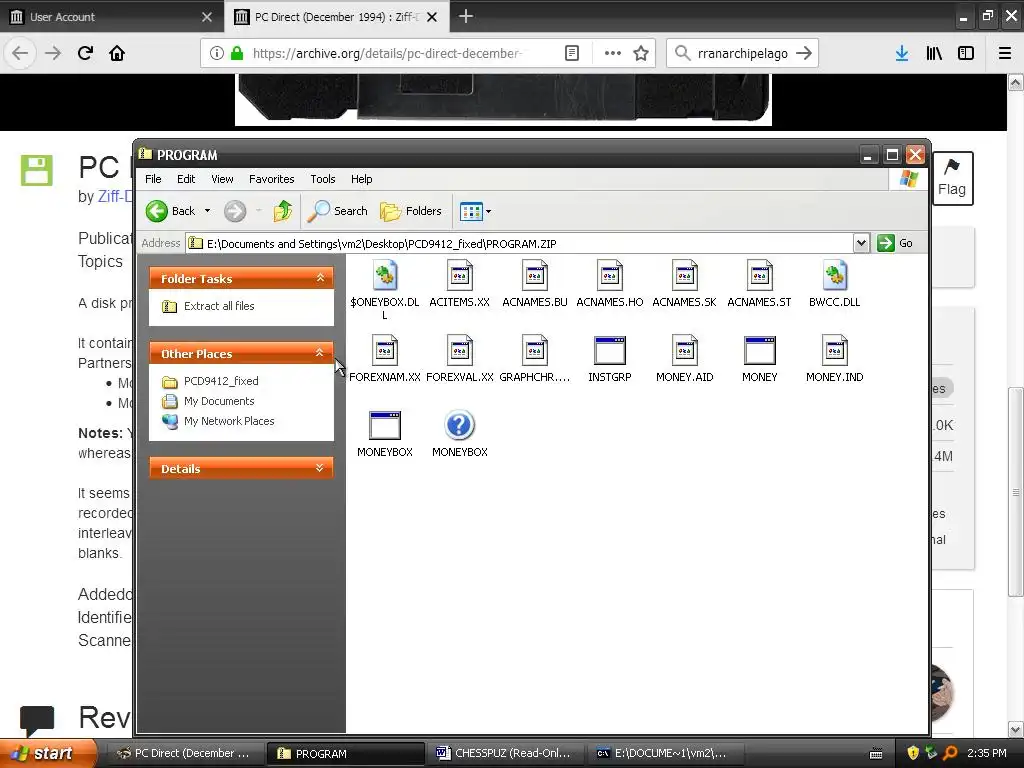This screenshot has height=768, width=1024.
Task: Click the Explorer Back button
Action: click(171, 211)
